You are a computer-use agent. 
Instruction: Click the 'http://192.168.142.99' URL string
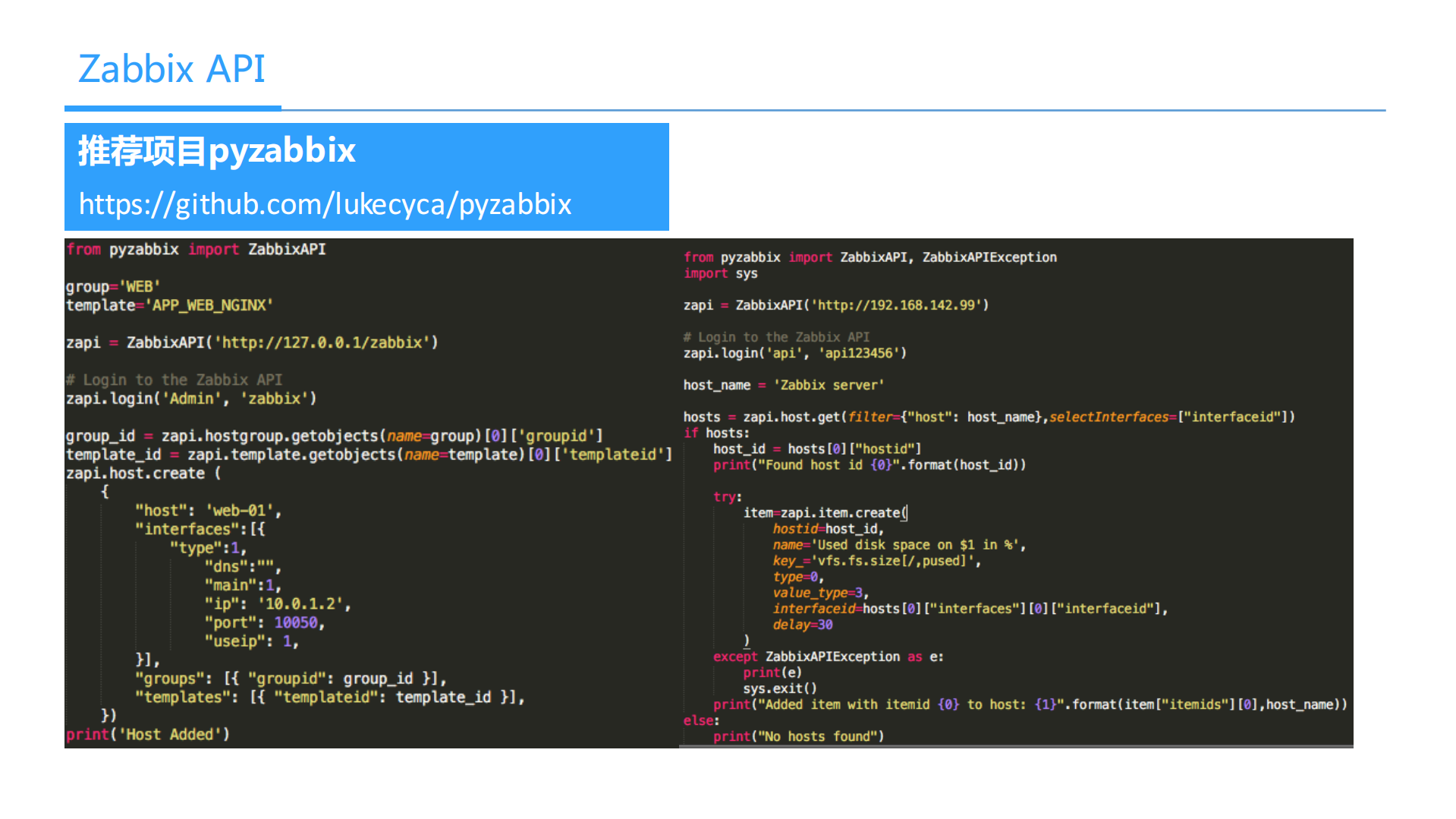point(898,305)
